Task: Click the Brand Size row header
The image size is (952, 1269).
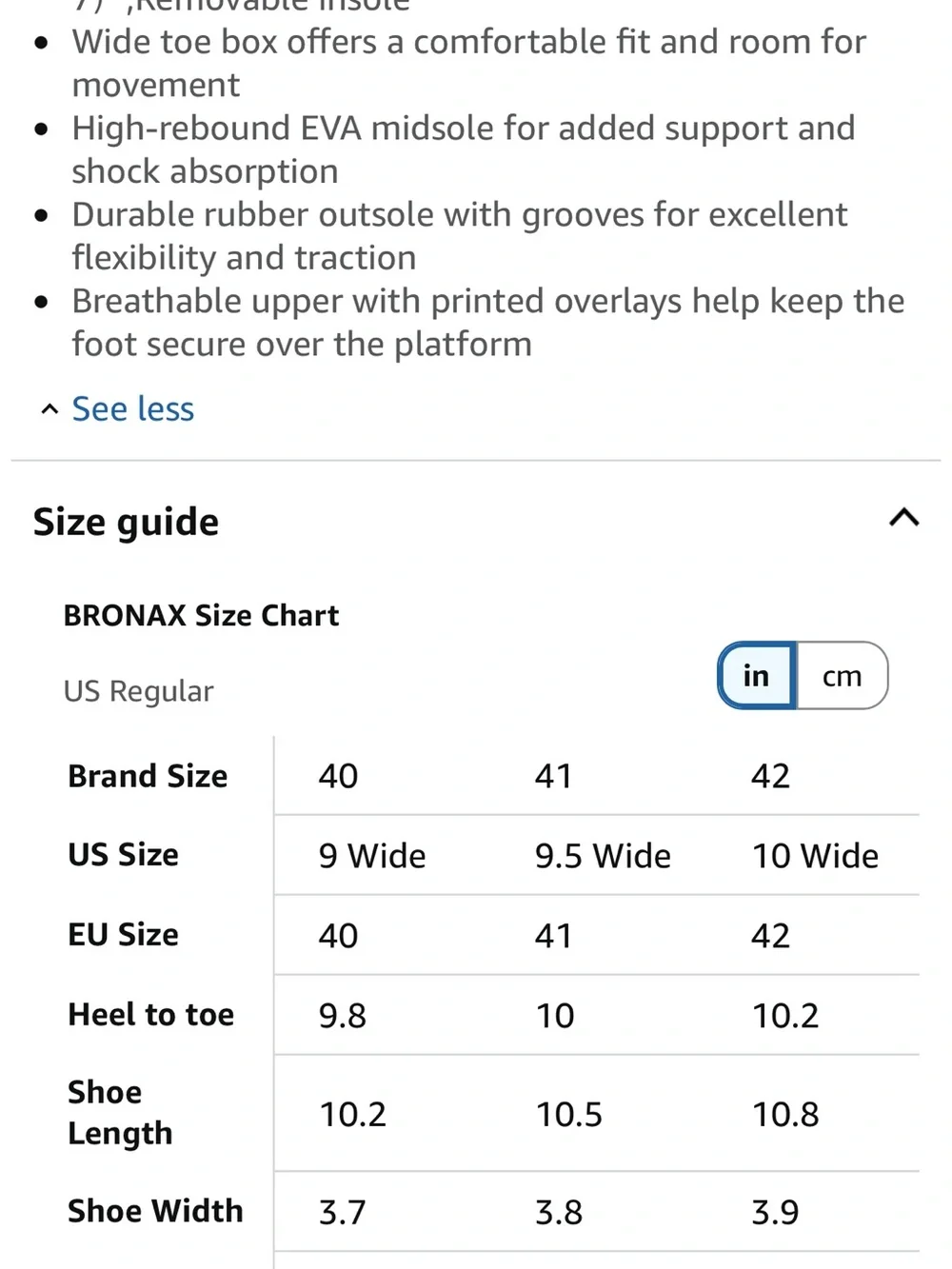Action: pos(148,776)
